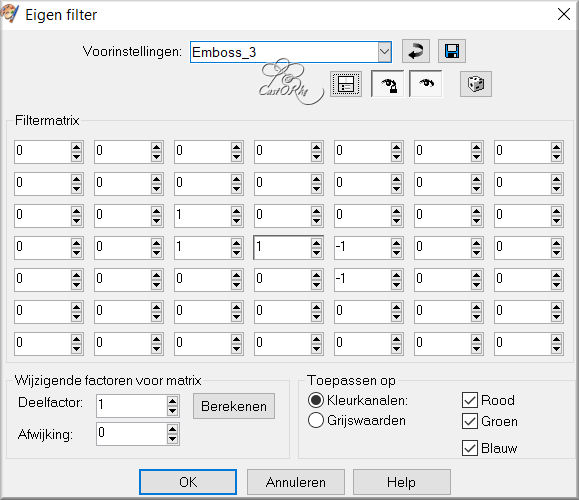Decrease the Afwijking value with the down arrow
Viewport: 579px width, 500px height.
pos(172,438)
